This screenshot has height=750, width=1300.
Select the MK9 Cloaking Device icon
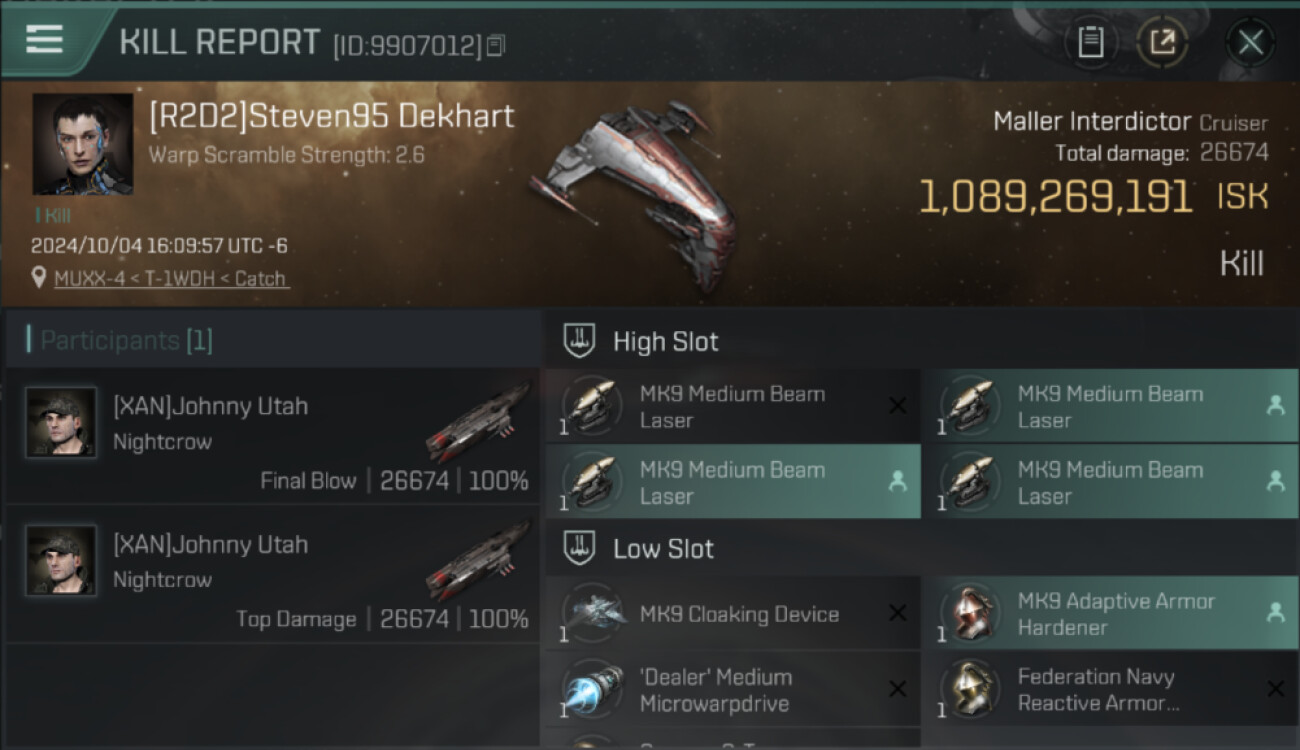(x=593, y=613)
